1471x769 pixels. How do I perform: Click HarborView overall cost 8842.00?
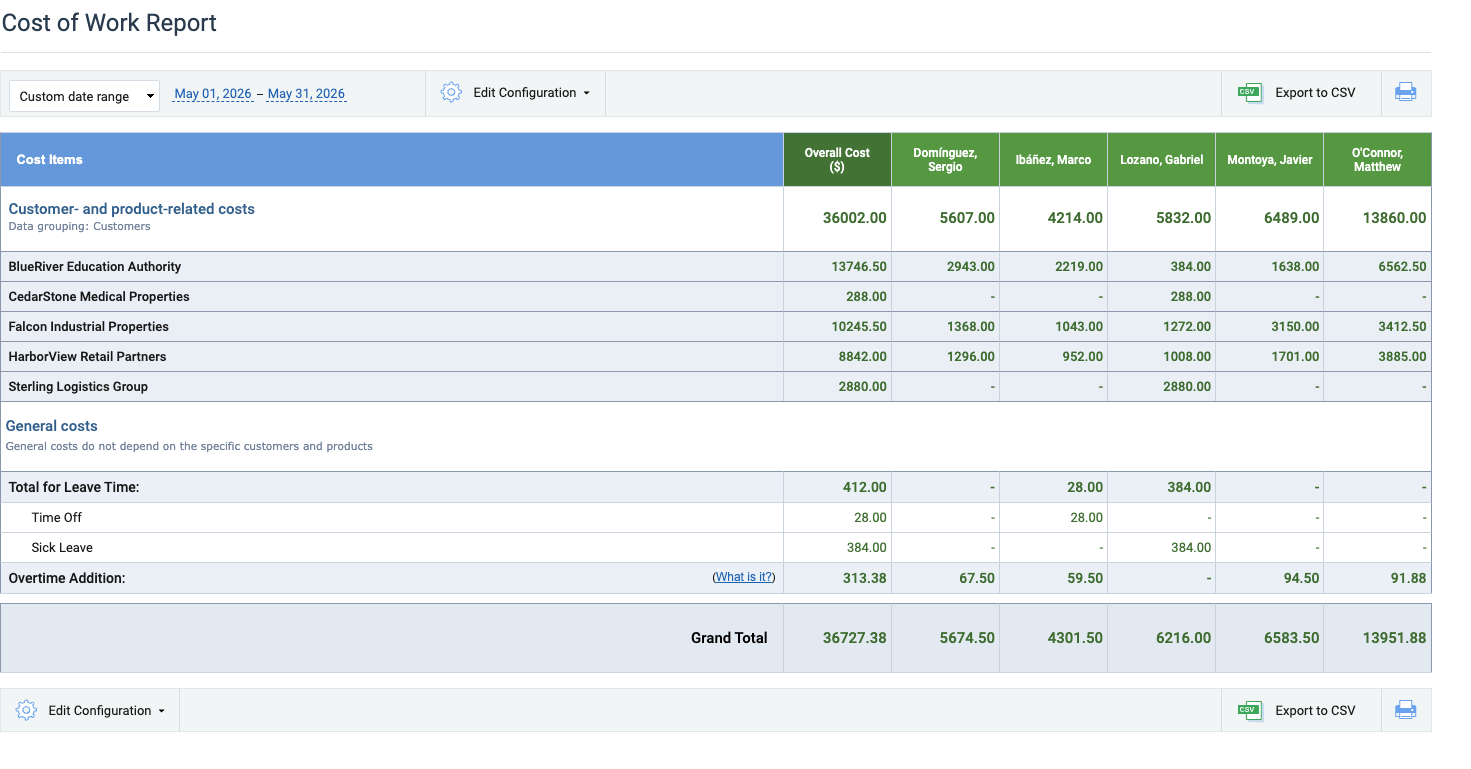[862, 357]
